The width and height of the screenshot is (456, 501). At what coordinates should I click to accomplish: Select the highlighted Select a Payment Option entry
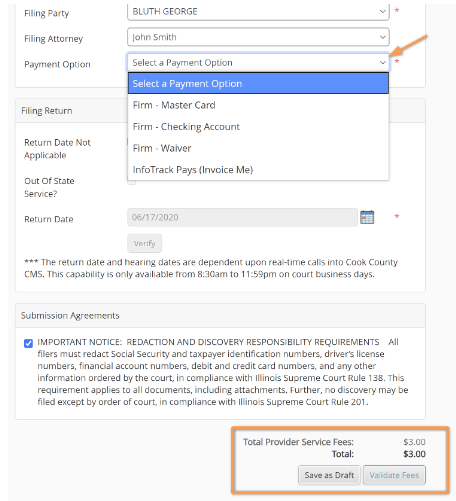click(258, 83)
